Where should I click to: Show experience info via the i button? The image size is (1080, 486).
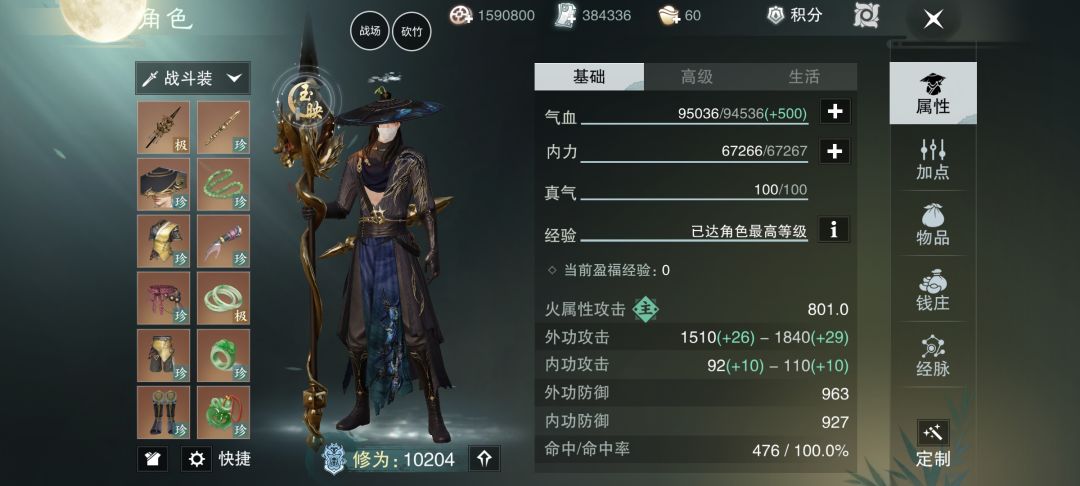pos(834,229)
